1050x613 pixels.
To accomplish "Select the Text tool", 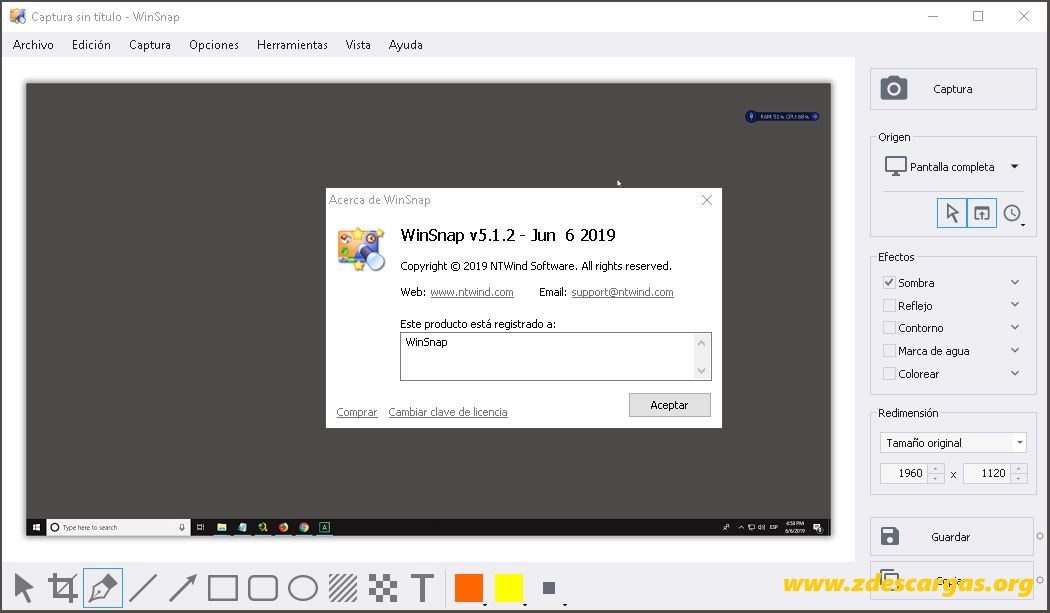I will click(x=423, y=588).
